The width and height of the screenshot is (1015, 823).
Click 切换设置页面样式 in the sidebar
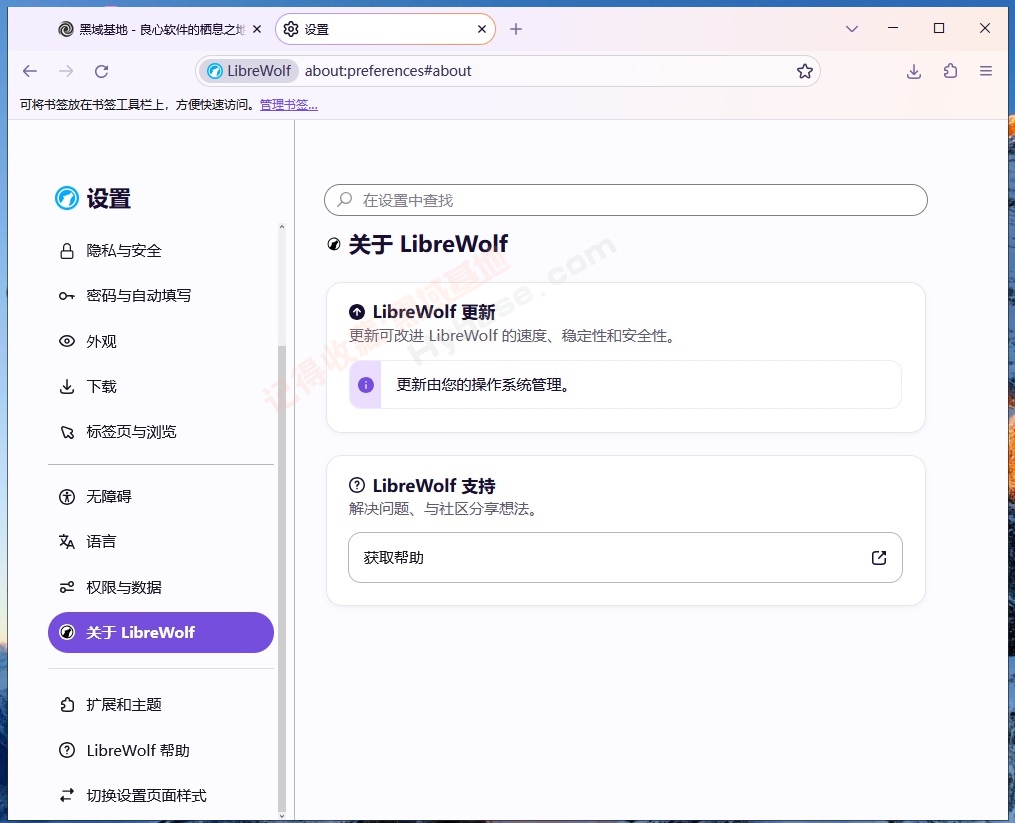[x=161, y=796]
